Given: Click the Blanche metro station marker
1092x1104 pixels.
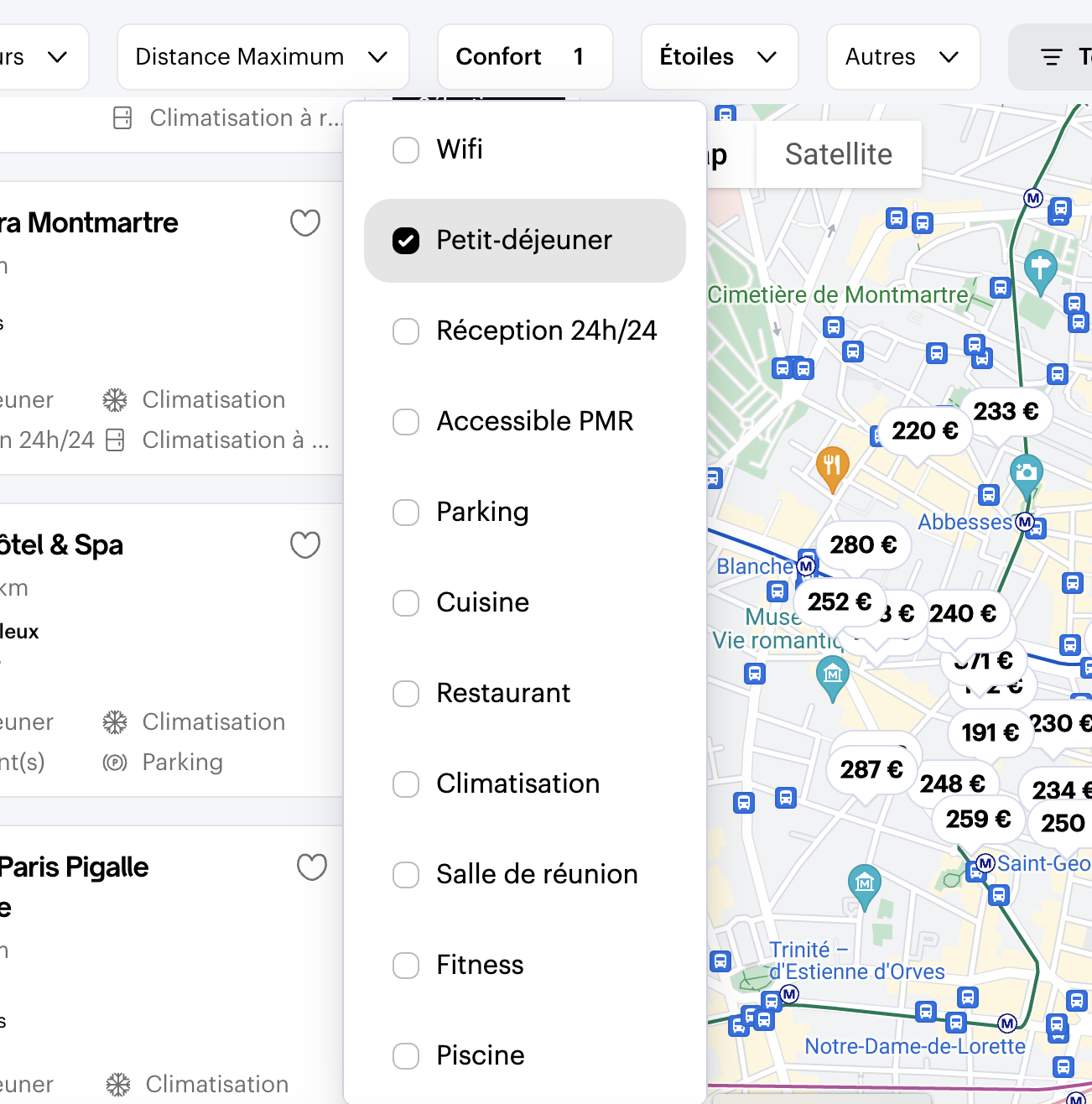Looking at the screenshot, I should click(806, 566).
